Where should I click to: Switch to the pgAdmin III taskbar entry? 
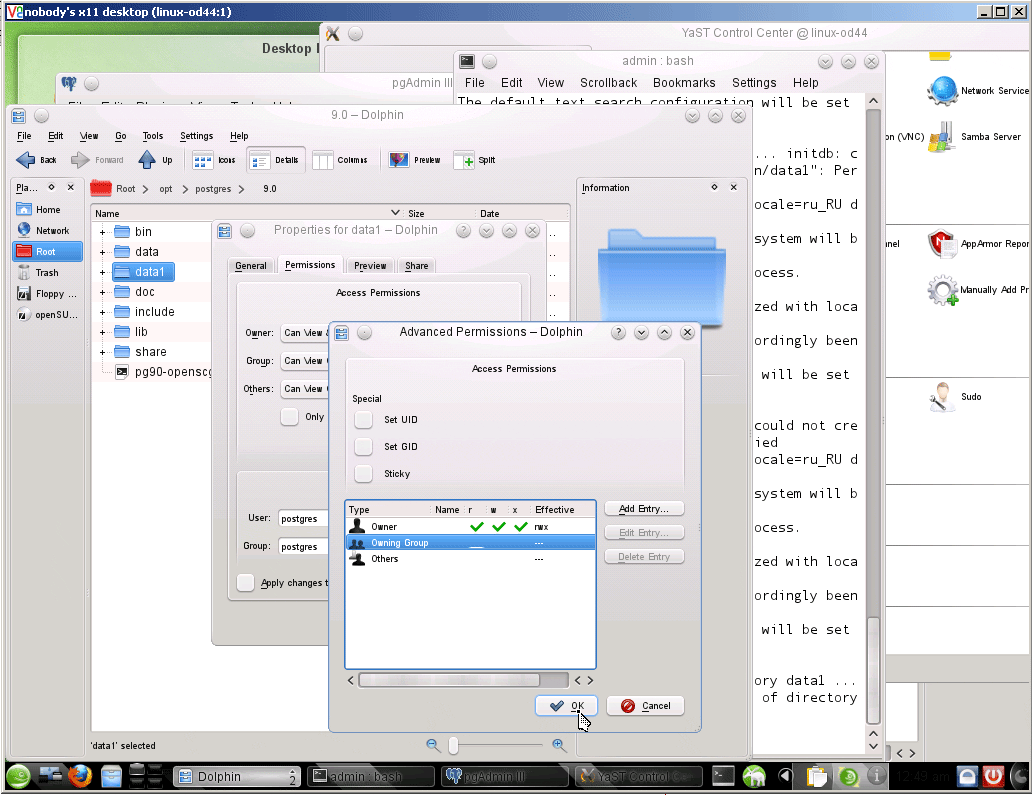coord(505,777)
